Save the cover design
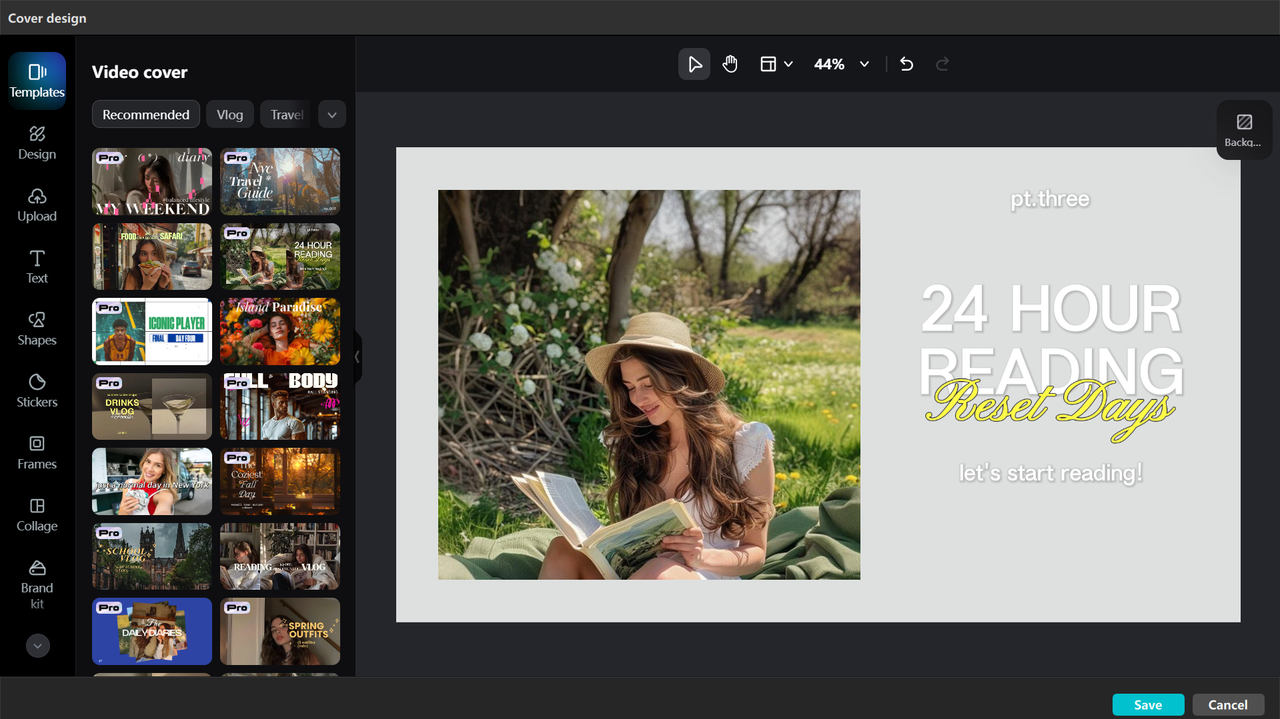The image size is (1280, 719). [x=1148, y=705]
